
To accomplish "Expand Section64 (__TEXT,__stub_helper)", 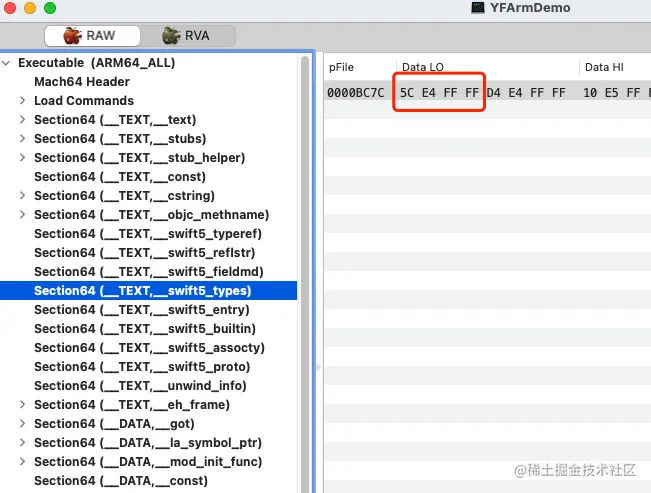I will click(x=22, y=158).
